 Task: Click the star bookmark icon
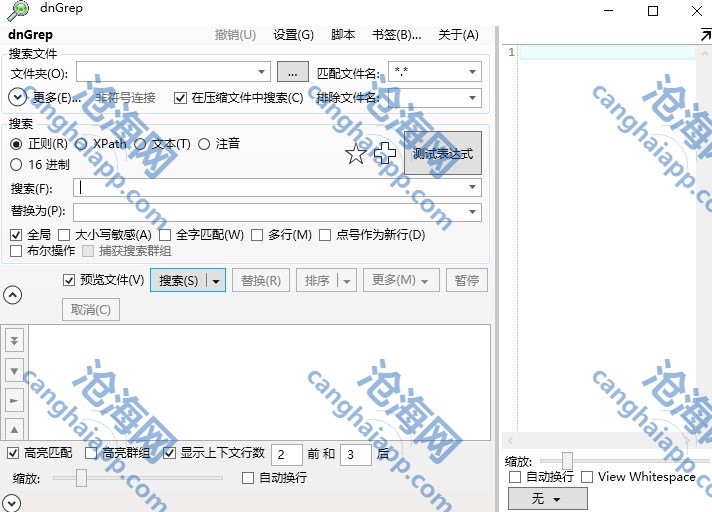[356, 153]
